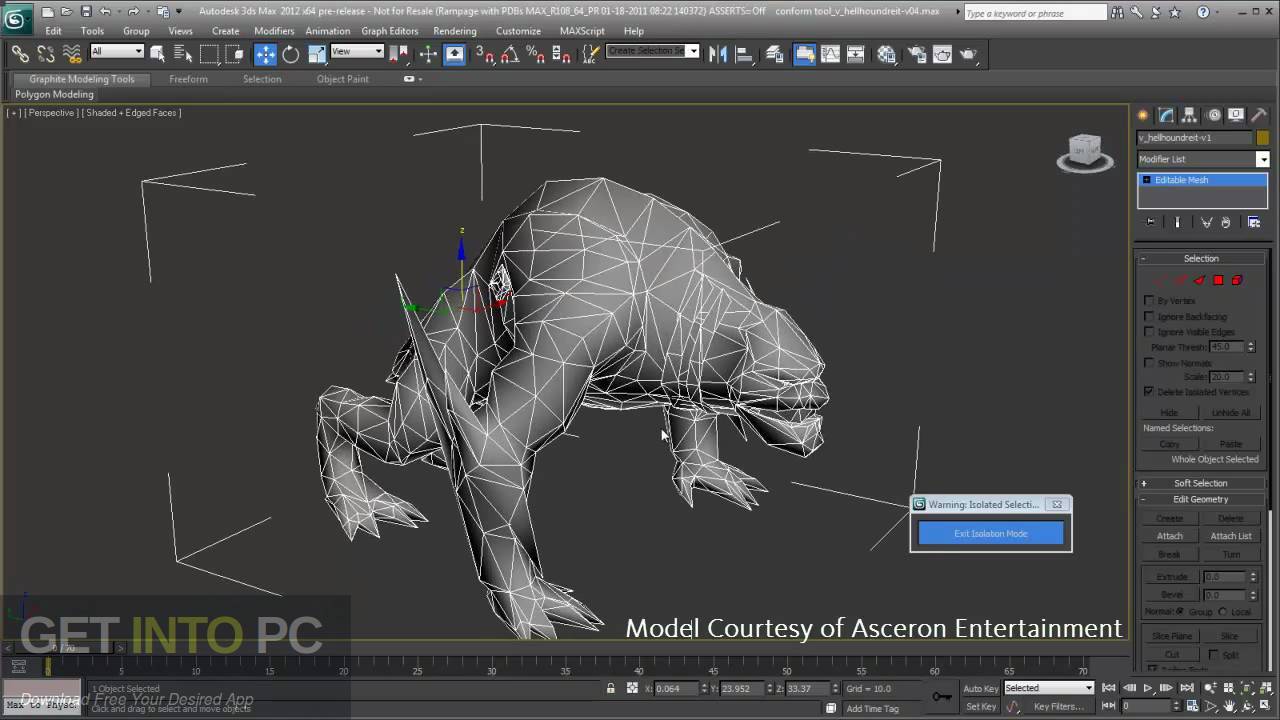Collapse the Selection rollout
Image resolution: width=1280 pixels, height=720 pixels.
pos(1201,258)
